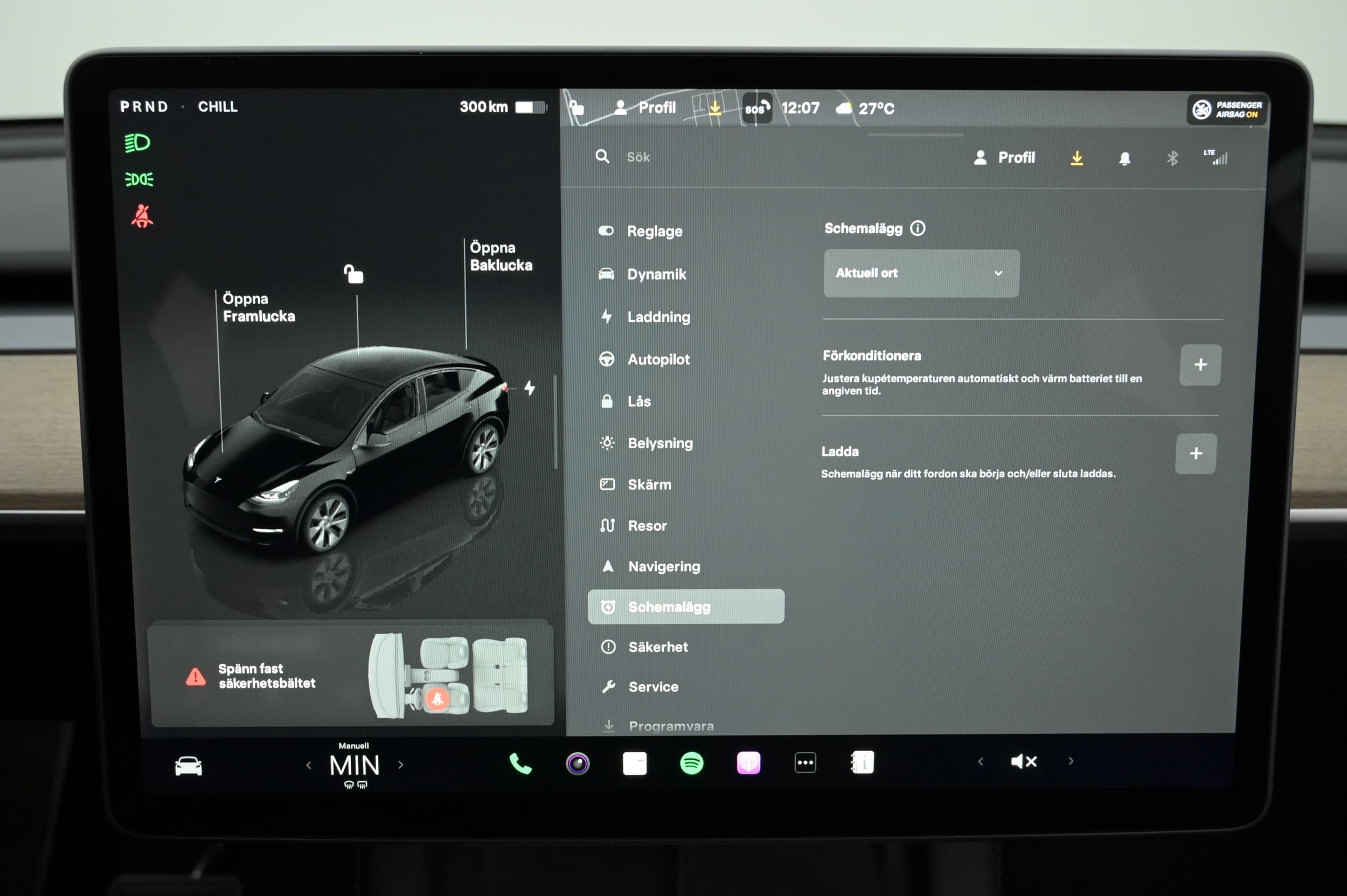Tap the download icon in top status bar
The width and height of the screenshot is (1347, 896).
(x=714, y=107)
